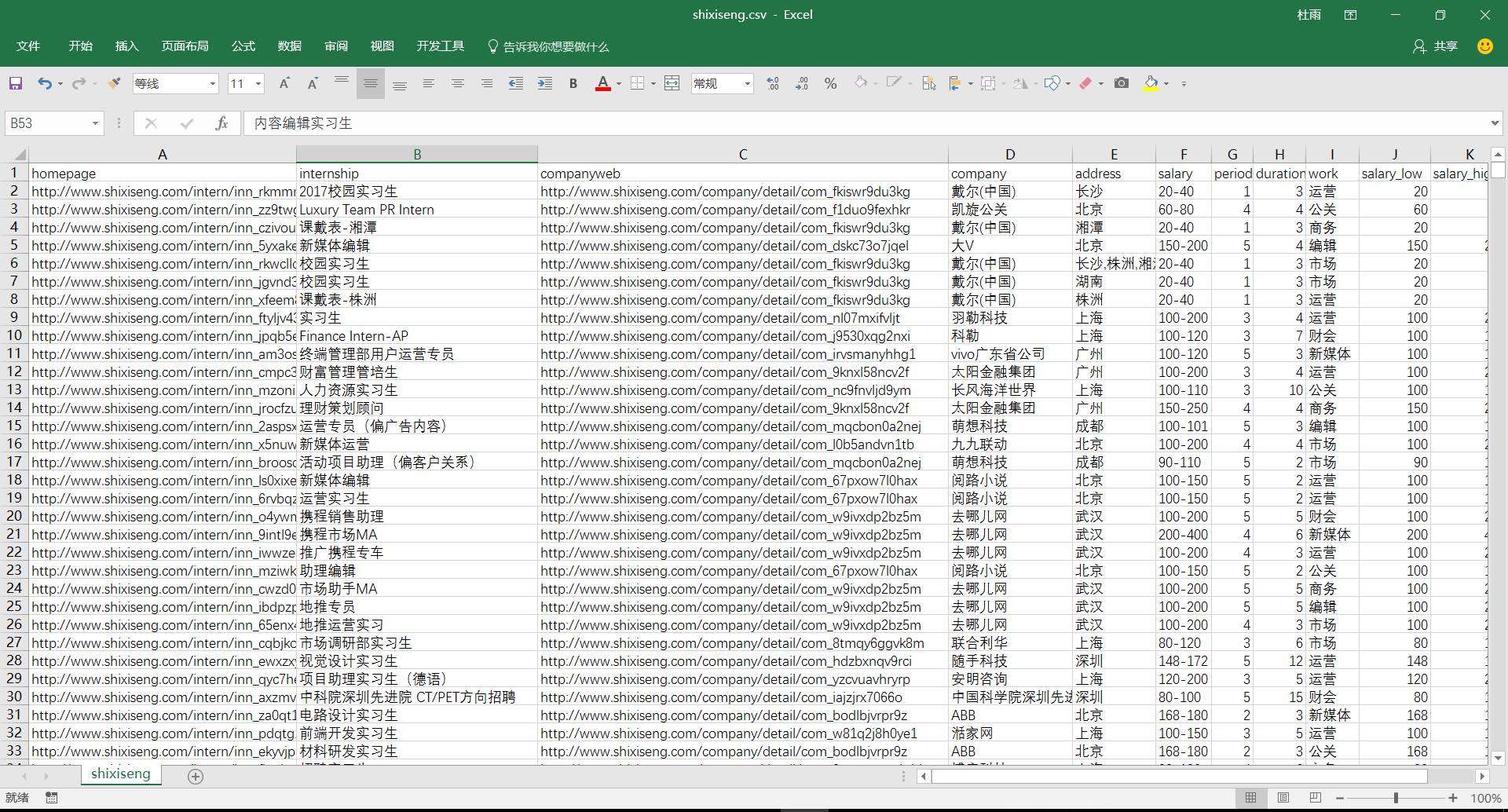
Task: Click the camera icon in toolbar
Action: [1122, 83]
